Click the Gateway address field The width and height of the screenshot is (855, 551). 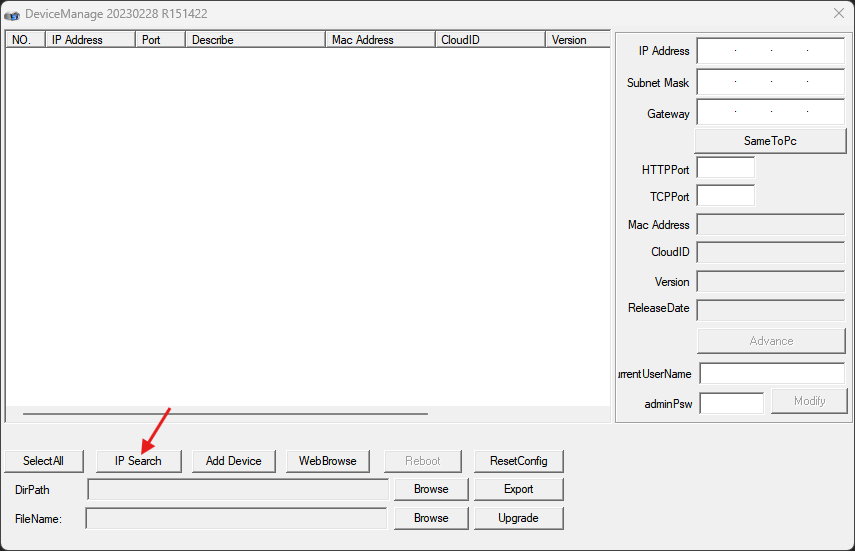point(770,113)
